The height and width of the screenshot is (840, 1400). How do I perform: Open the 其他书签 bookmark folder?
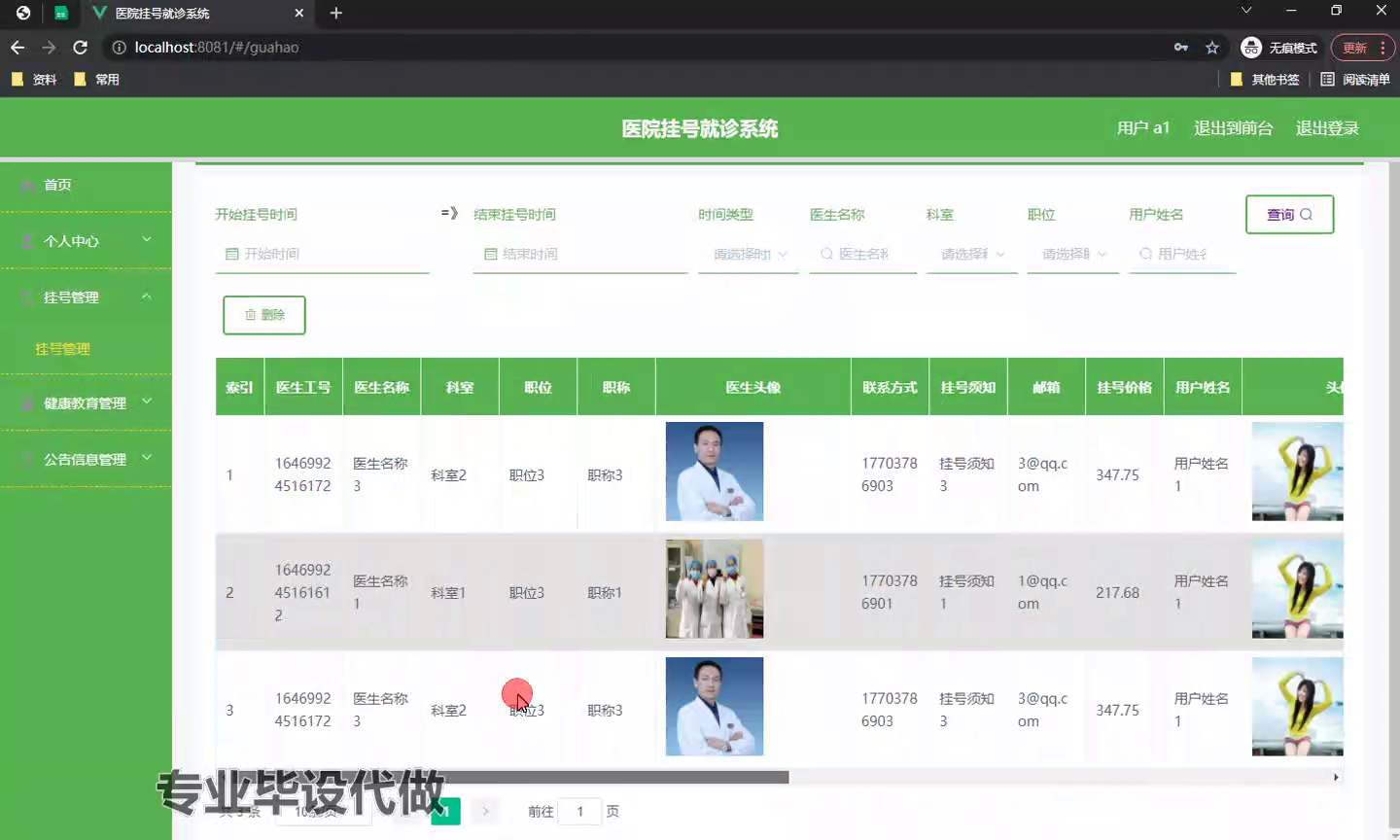(x=1265, y=80)
